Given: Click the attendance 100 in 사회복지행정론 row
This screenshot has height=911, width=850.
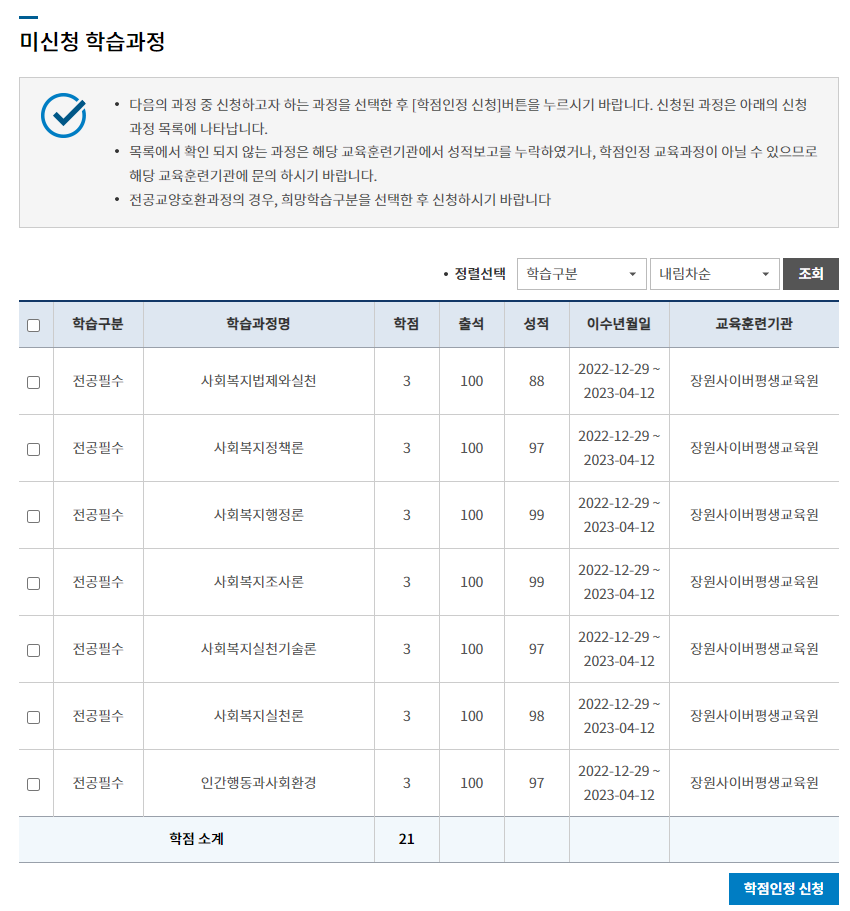Looking at the screenshot, I should (471, 515).
